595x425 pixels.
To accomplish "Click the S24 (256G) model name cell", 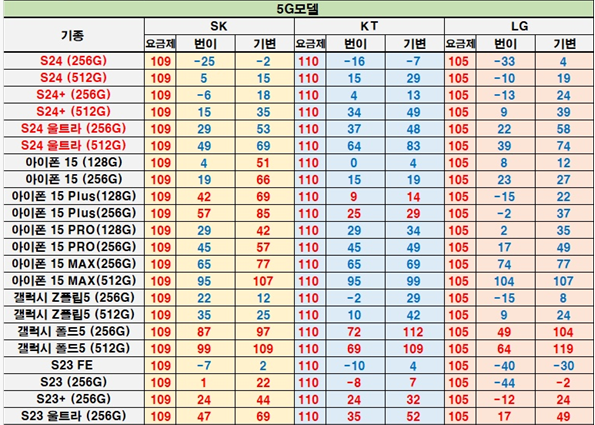I will click(x=74, y=61).
